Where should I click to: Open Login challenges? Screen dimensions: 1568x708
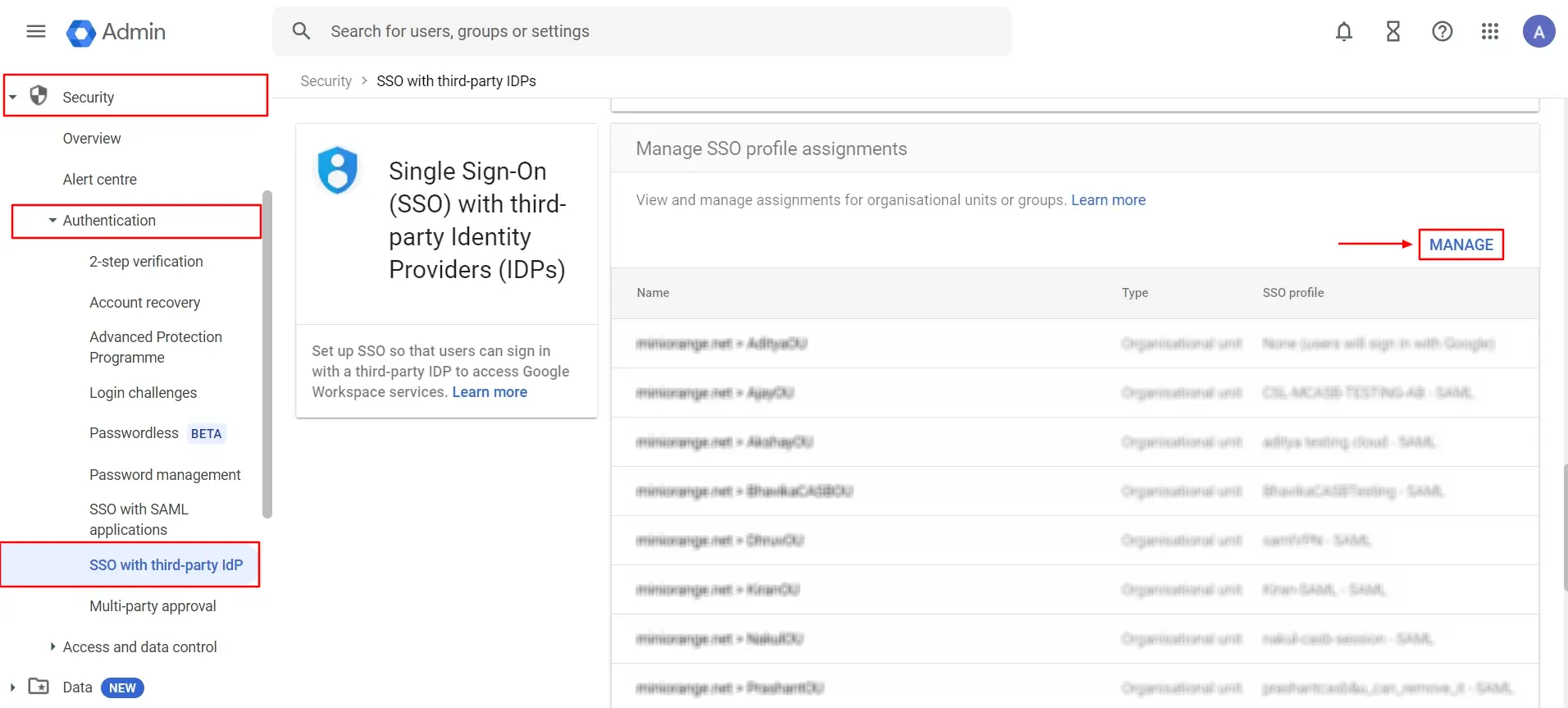click(x=144, y=393)
